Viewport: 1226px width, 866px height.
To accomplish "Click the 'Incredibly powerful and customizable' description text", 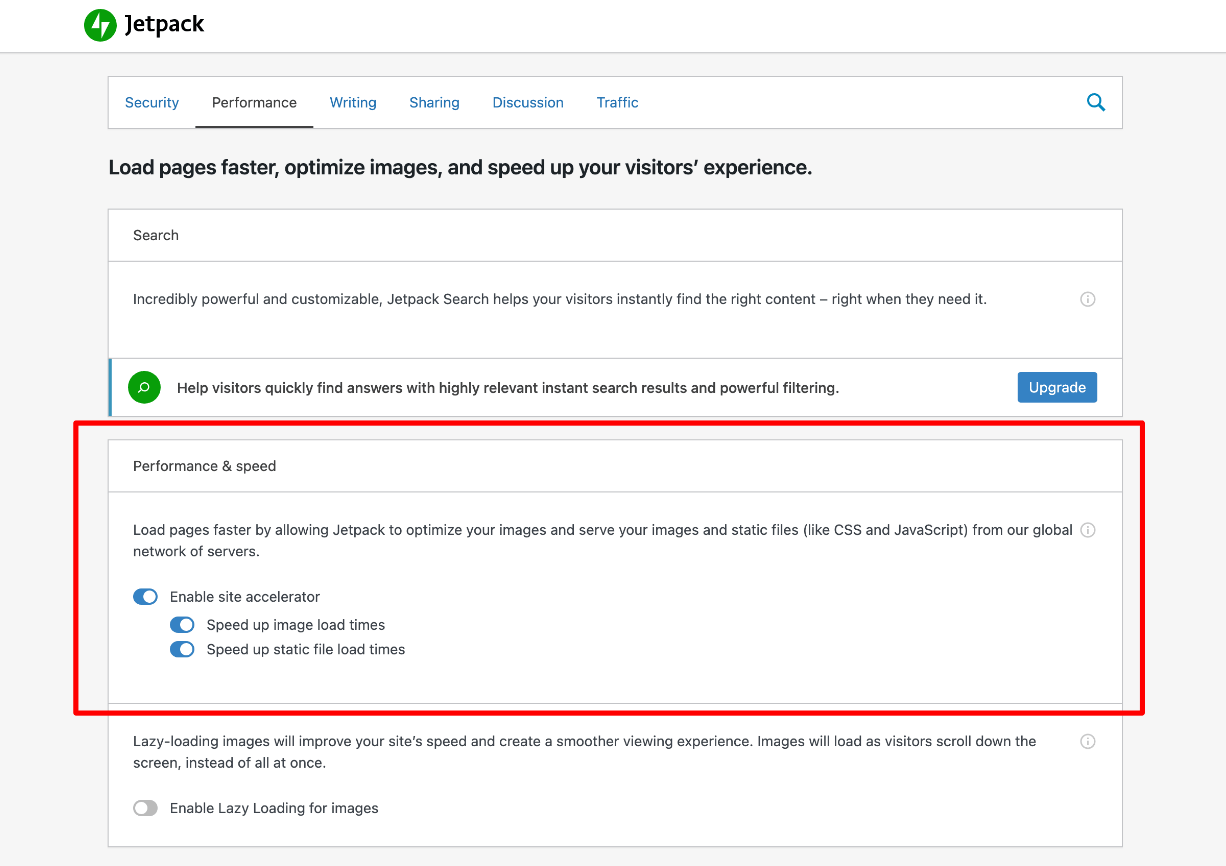I will coord(560,299).
